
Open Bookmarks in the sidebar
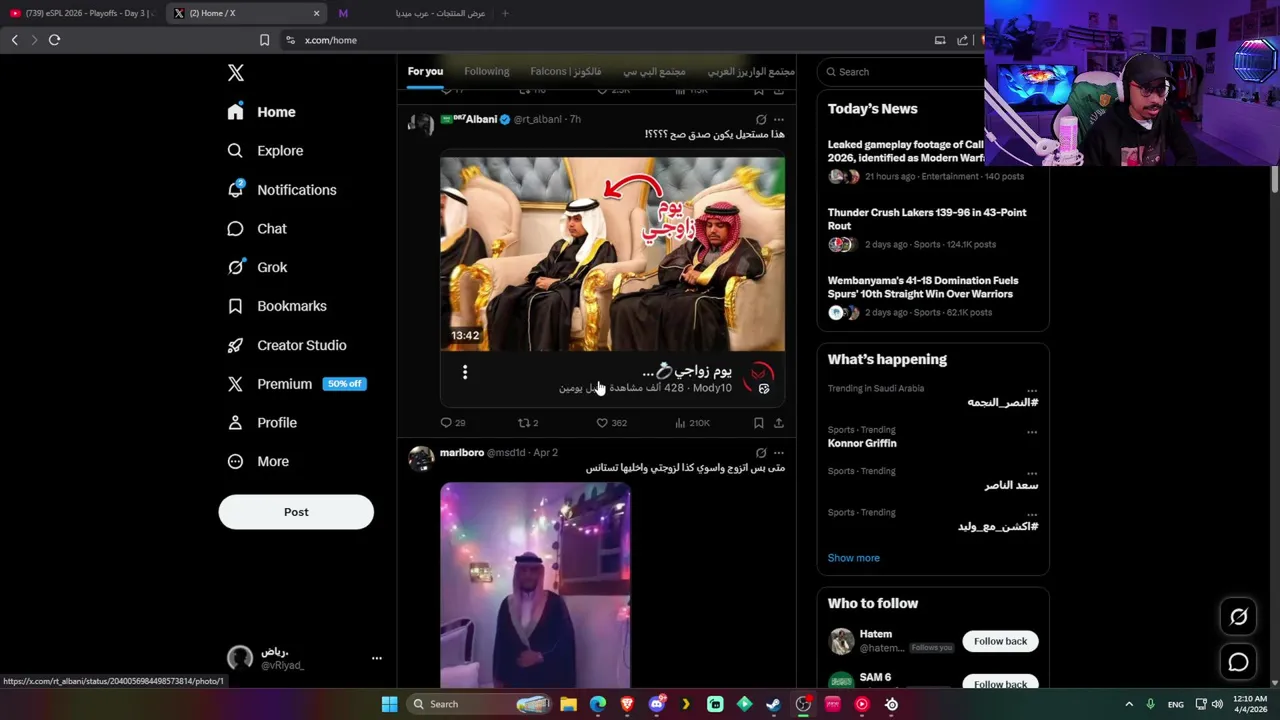point(277,306)
